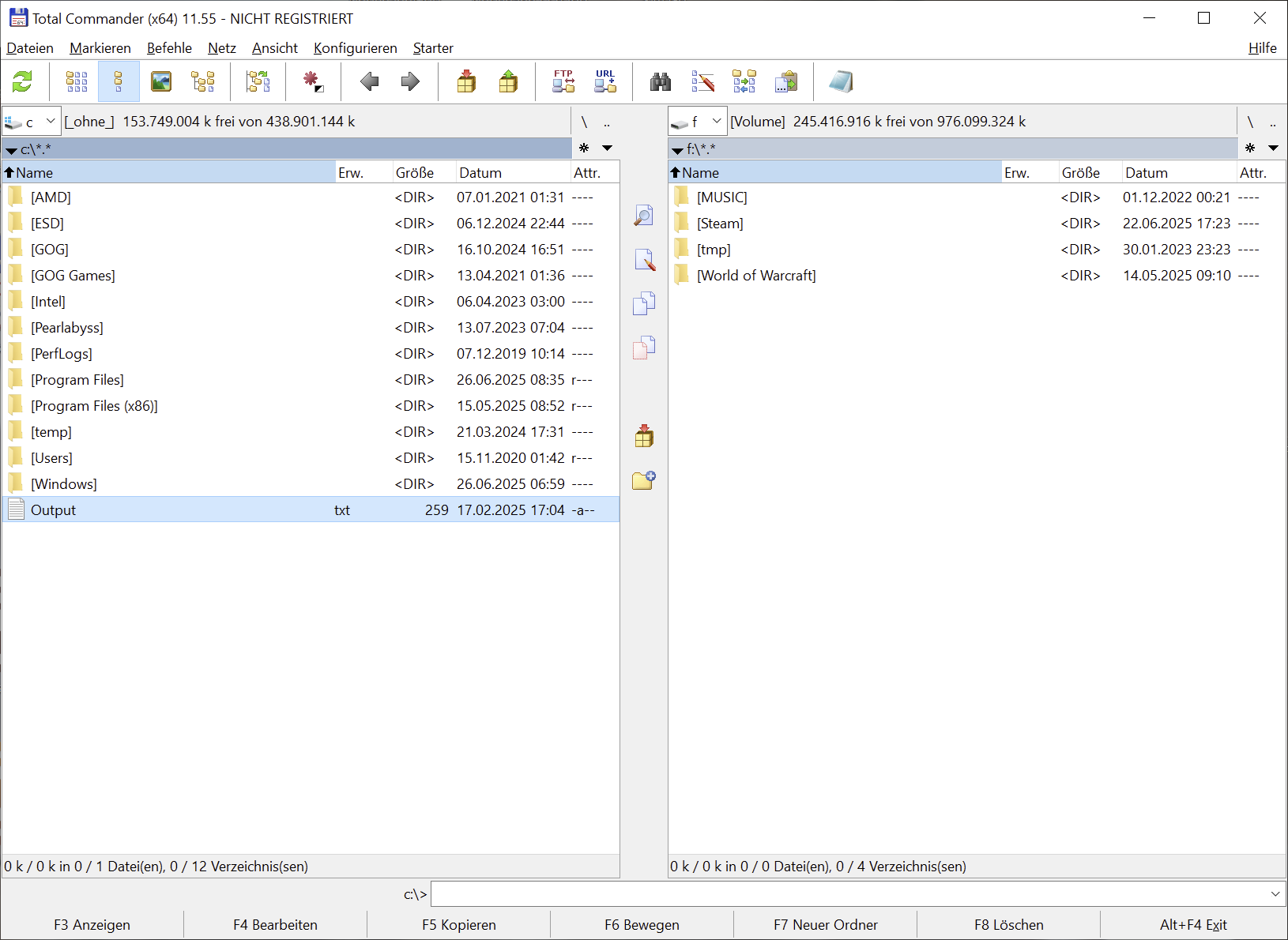
Task: Go back with the left arrow icon
Action: [x=369, y=81]
